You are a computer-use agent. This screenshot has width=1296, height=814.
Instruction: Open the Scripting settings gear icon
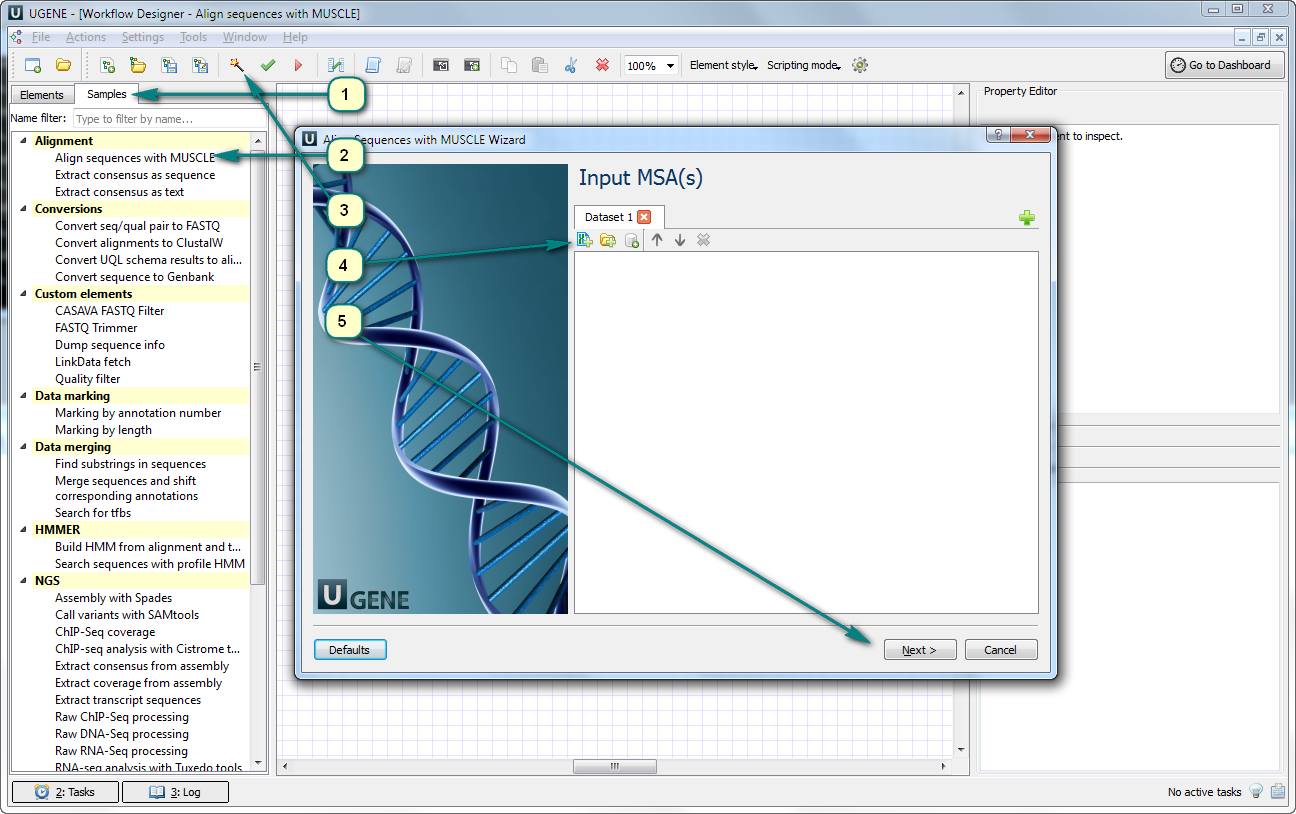(x=859, y=64)
